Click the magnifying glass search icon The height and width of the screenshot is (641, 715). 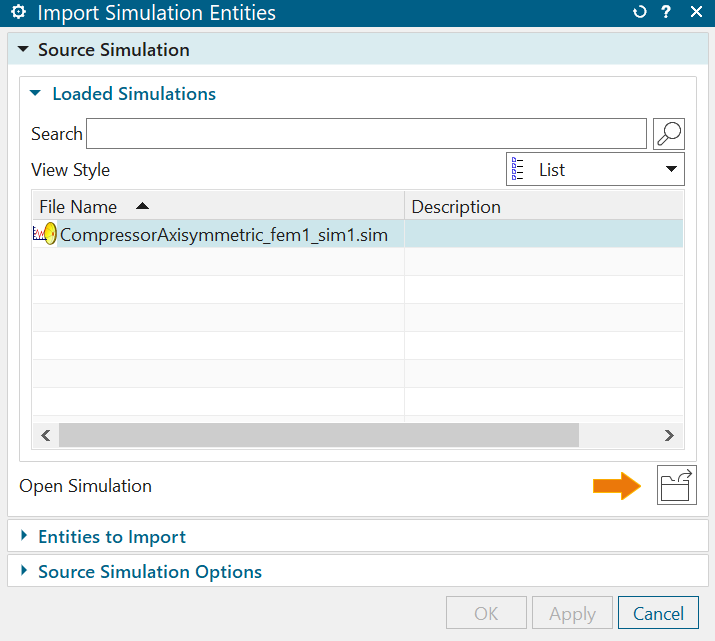[668, 134]
